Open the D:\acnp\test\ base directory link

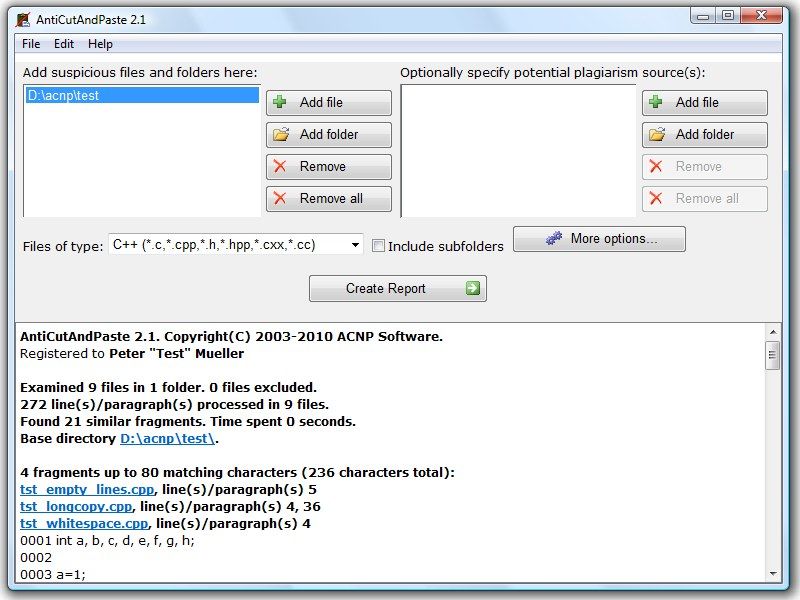[167, 438]
